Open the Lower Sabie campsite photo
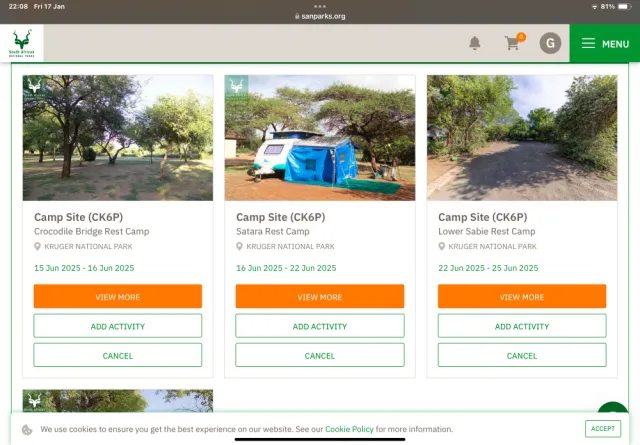Image resolution: width=640 pixels, height=445 pixels. pos(522,138)
